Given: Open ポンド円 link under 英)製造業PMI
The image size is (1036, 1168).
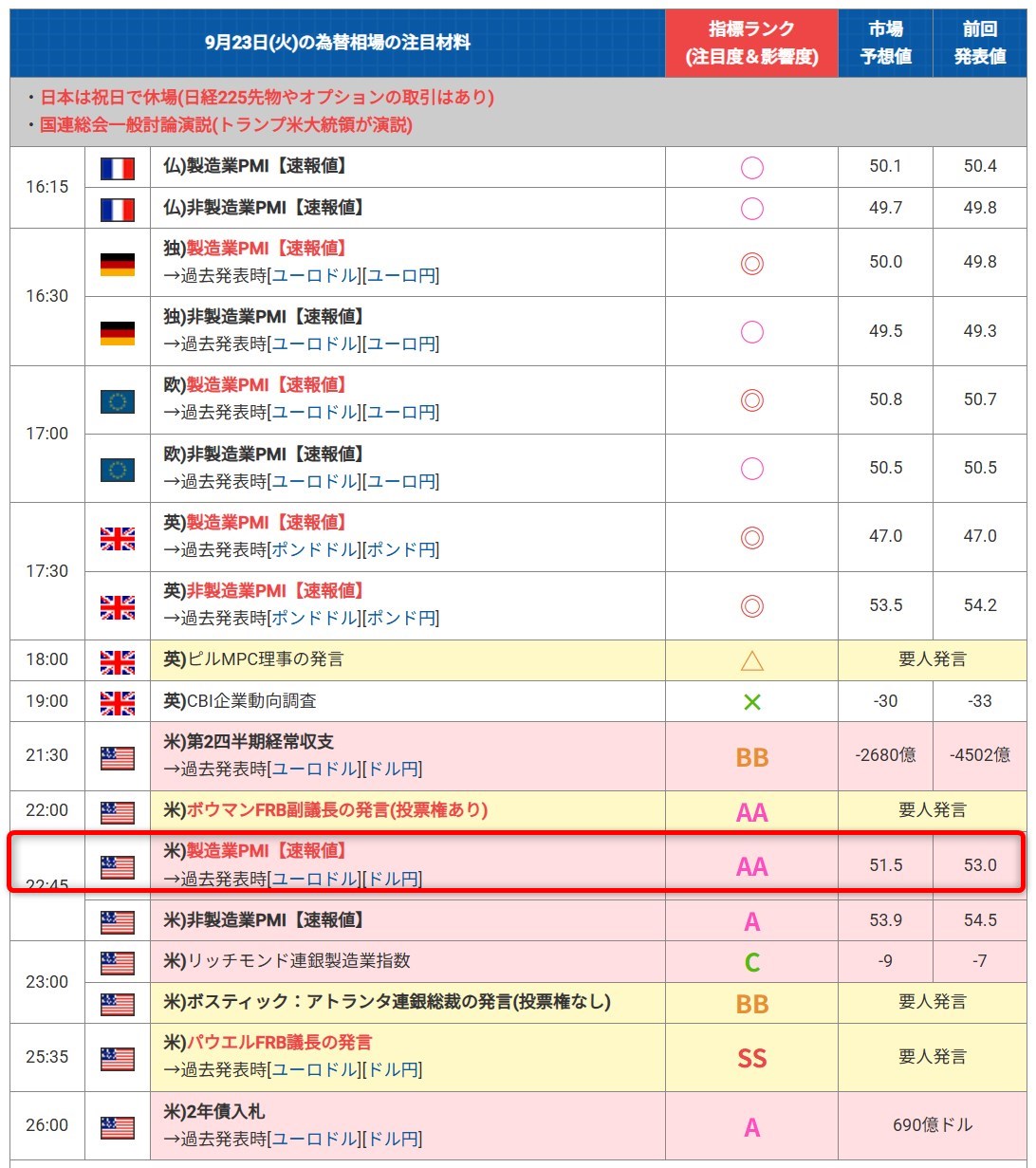Looking at the screenshot, I should click(402, 550).
